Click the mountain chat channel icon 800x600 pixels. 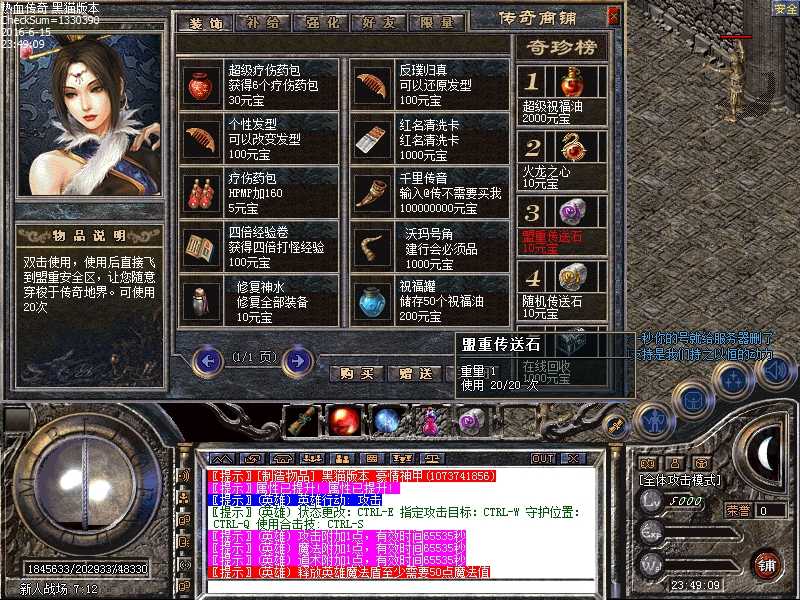click(x=222, y=459)
